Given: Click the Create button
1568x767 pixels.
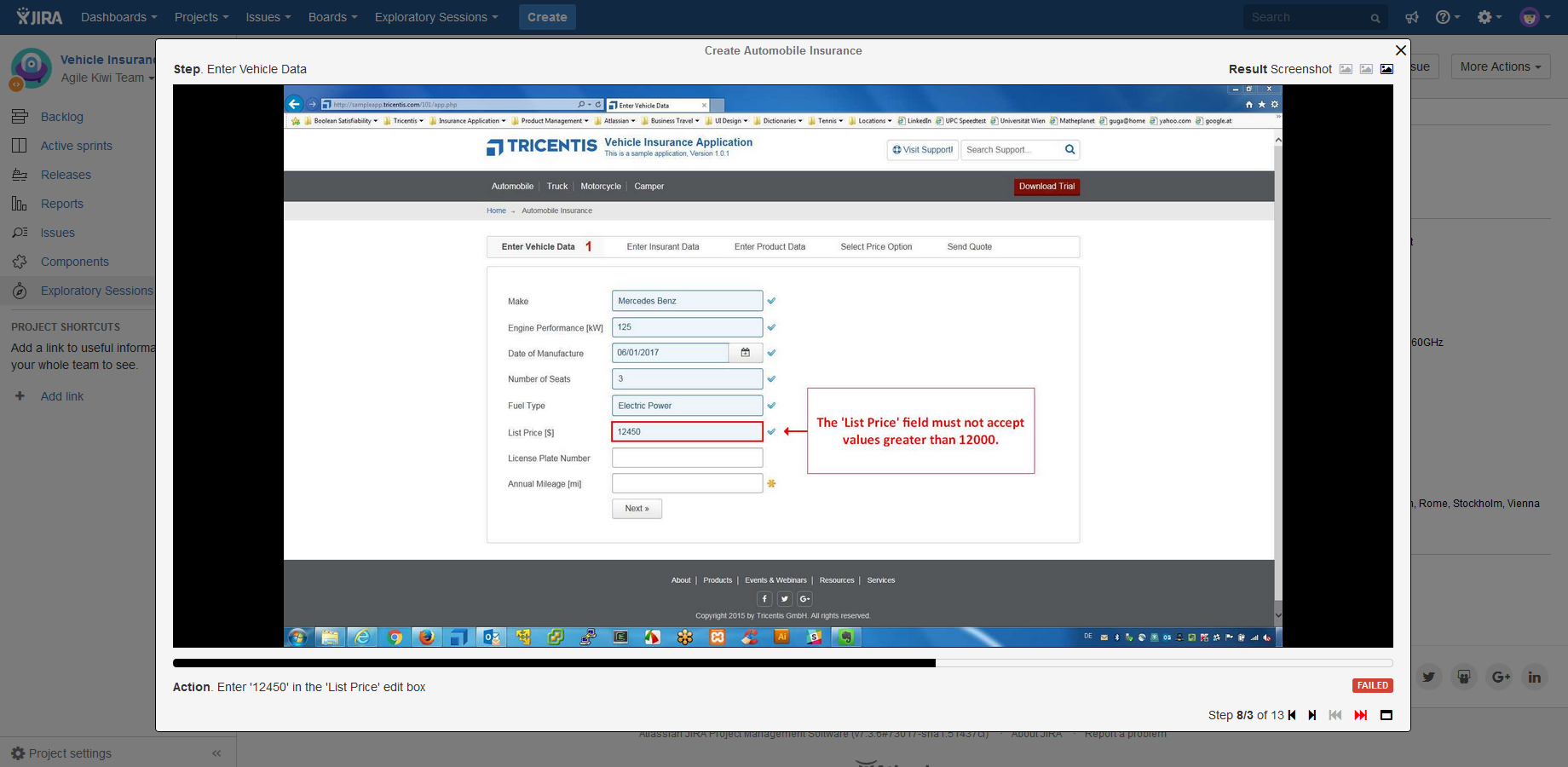Looking at the screenshot, I should (547, 17).
